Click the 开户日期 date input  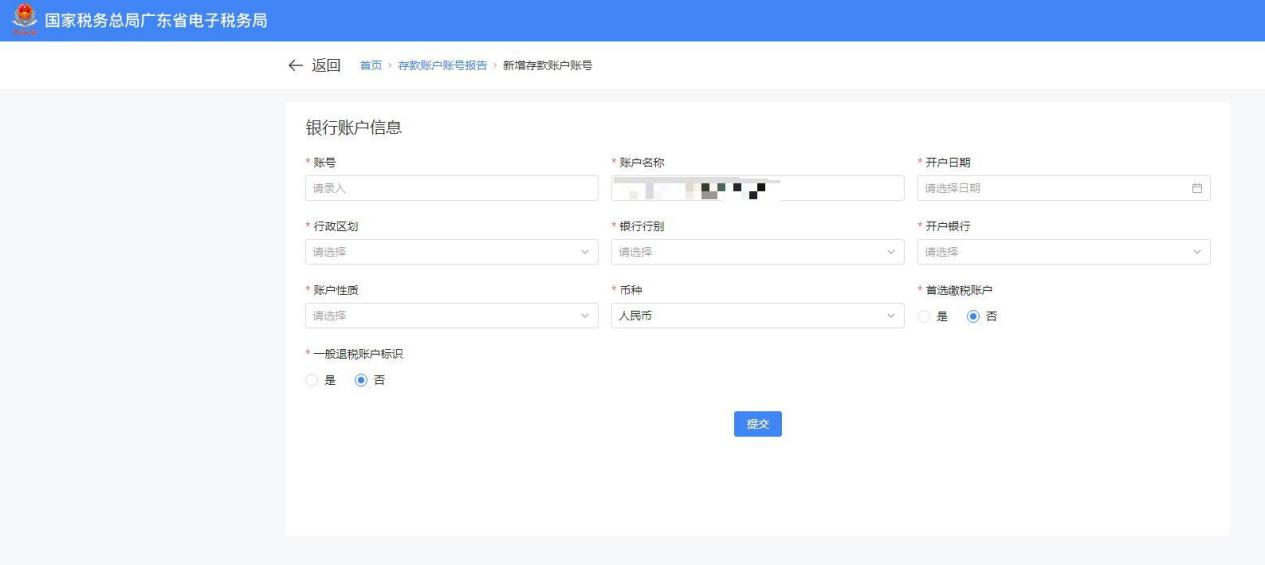[1050, 188]
